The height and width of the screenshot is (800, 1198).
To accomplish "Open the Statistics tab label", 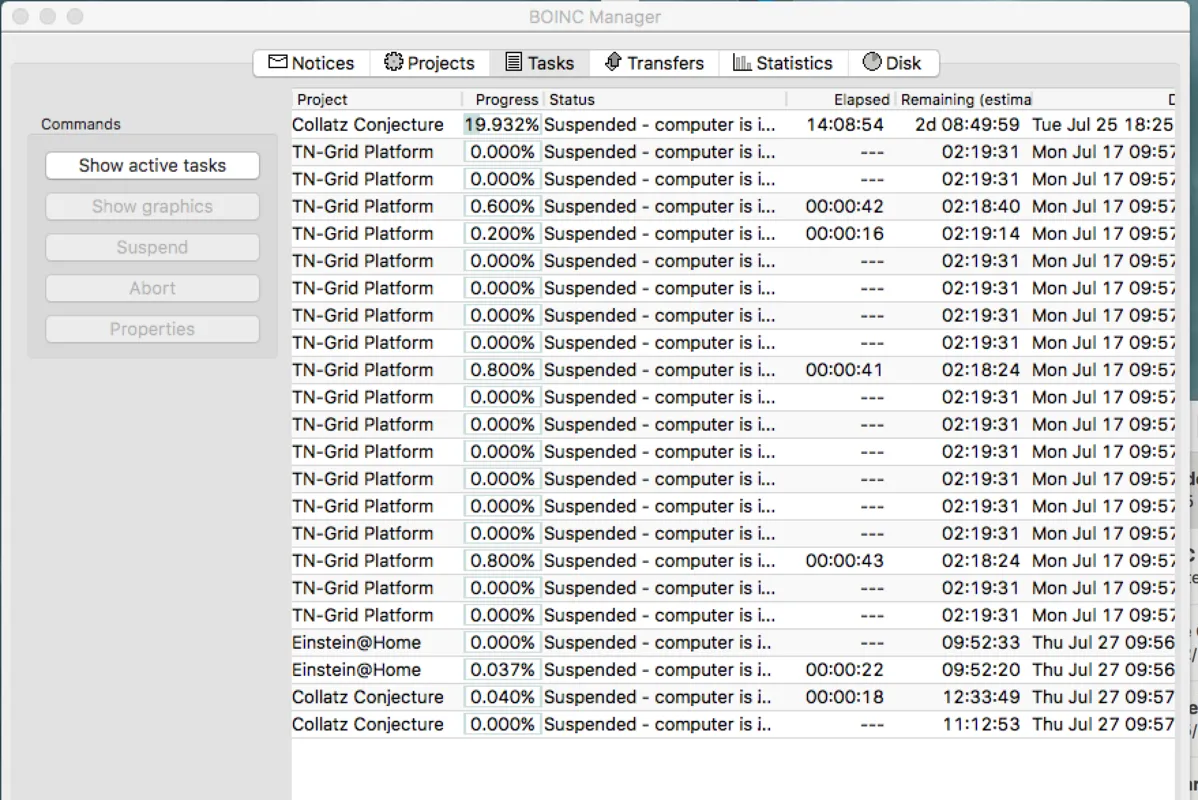I will click(795, 63).
